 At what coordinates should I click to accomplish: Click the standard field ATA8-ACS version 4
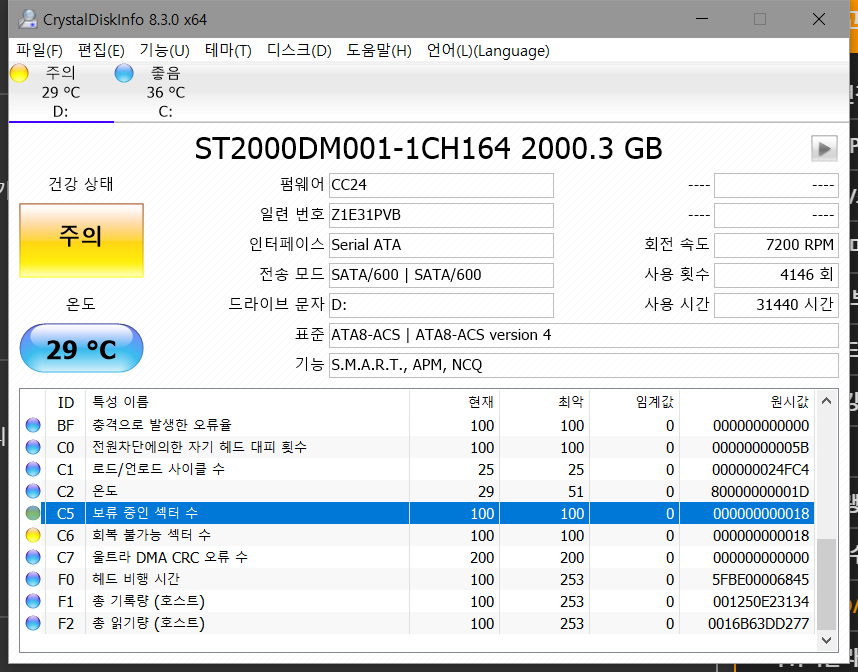(583, 335)
